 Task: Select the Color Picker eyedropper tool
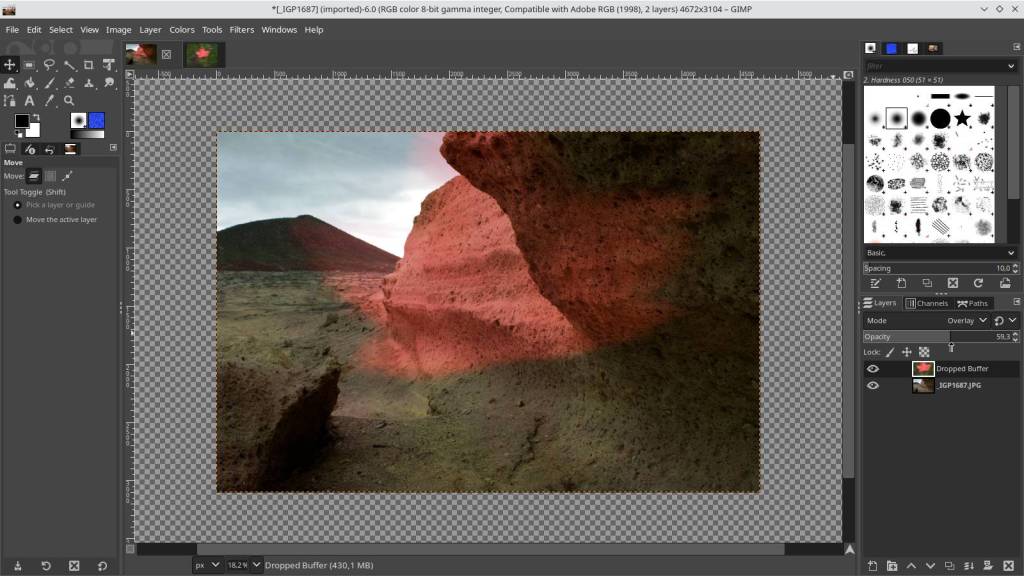coord(49,101)
